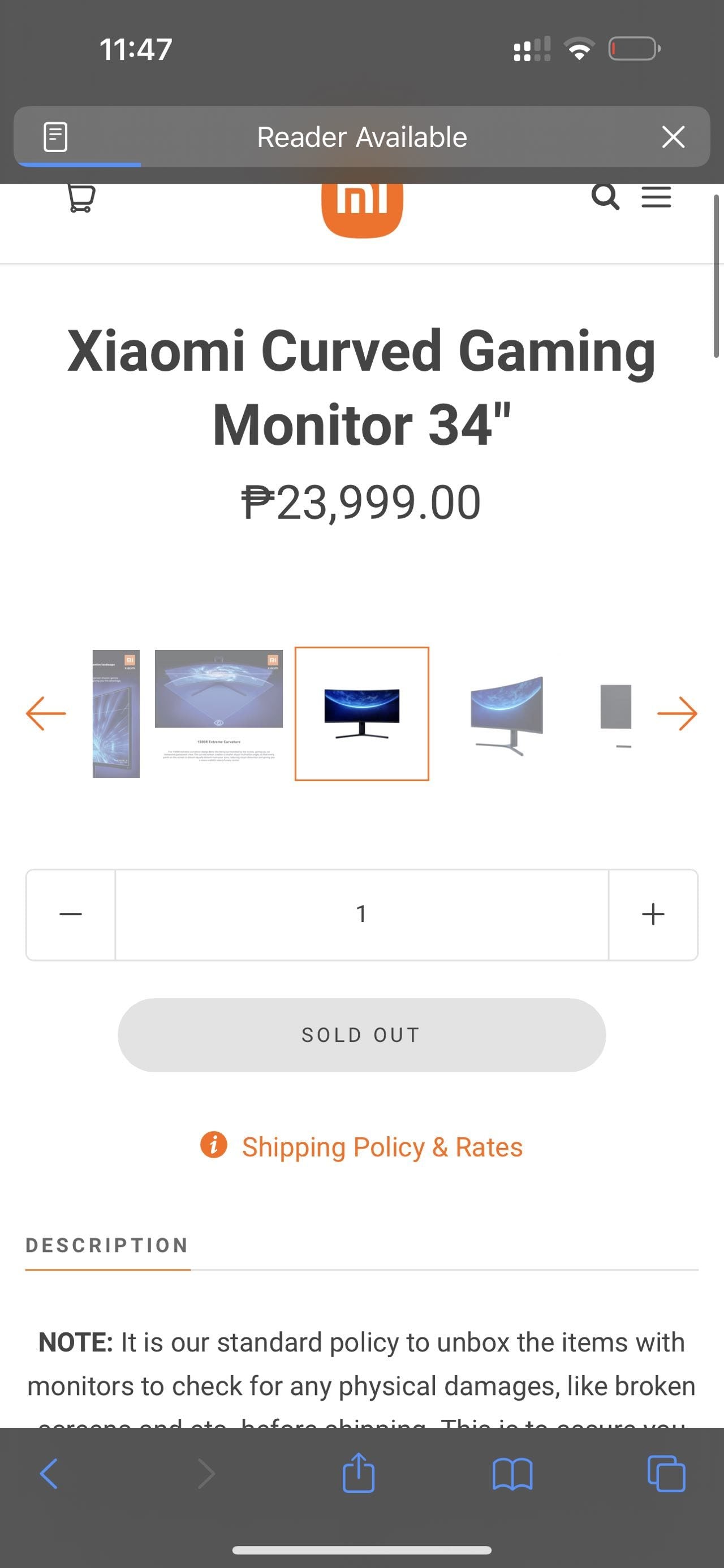Image resolution: width=724 pixels, height=1568 pixels.
Task: Decrease quantity with minus button
Action: (x=71, y=914)
